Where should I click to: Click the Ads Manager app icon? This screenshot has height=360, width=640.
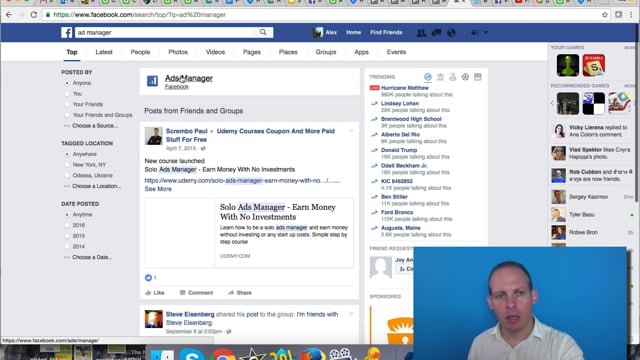152,81
